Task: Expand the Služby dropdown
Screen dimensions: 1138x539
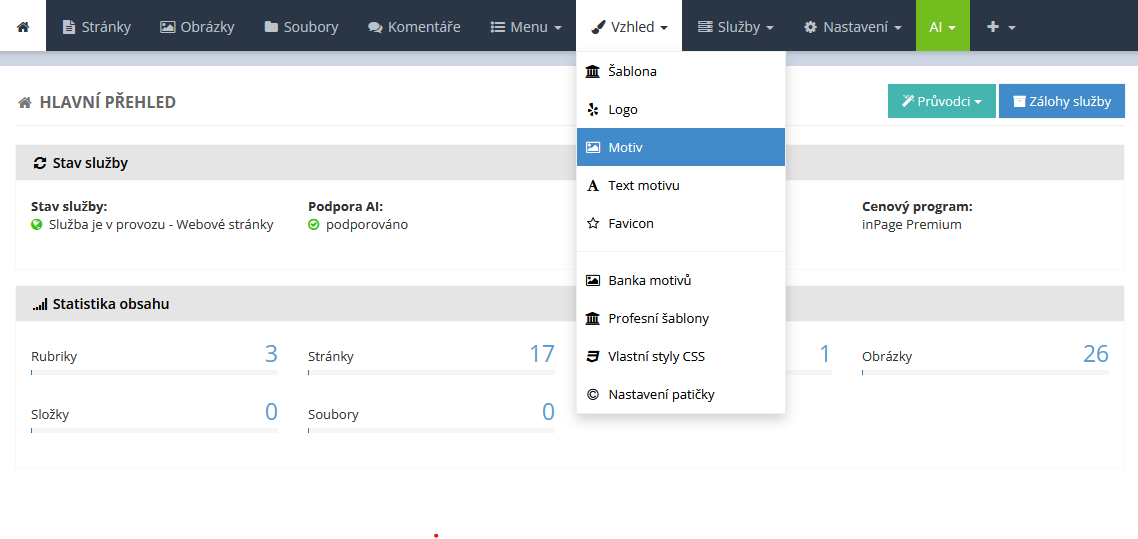Action: pyautogui.click(x=735, y=27)
